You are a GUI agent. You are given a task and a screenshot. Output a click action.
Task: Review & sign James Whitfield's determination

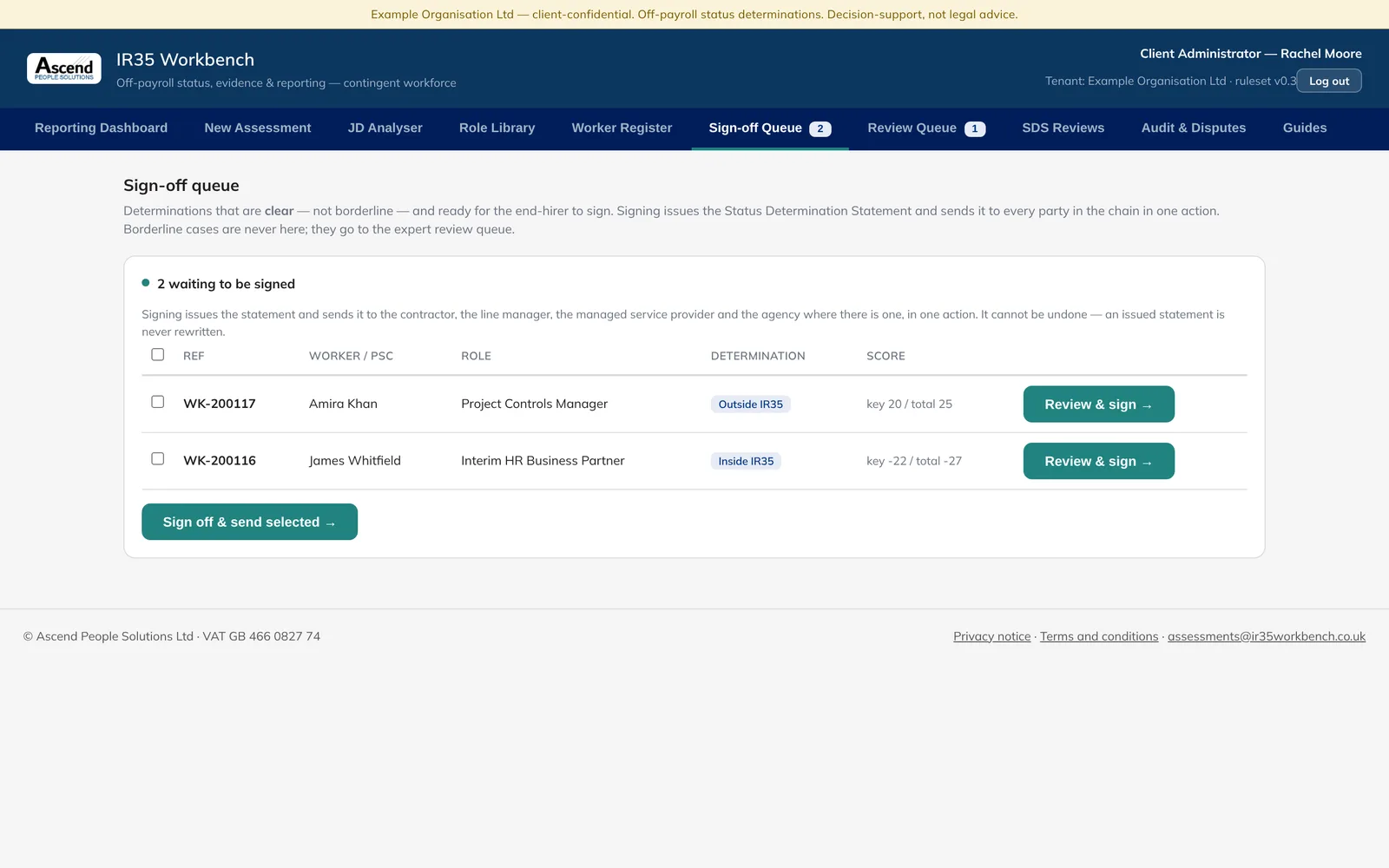coord(1098,461)
